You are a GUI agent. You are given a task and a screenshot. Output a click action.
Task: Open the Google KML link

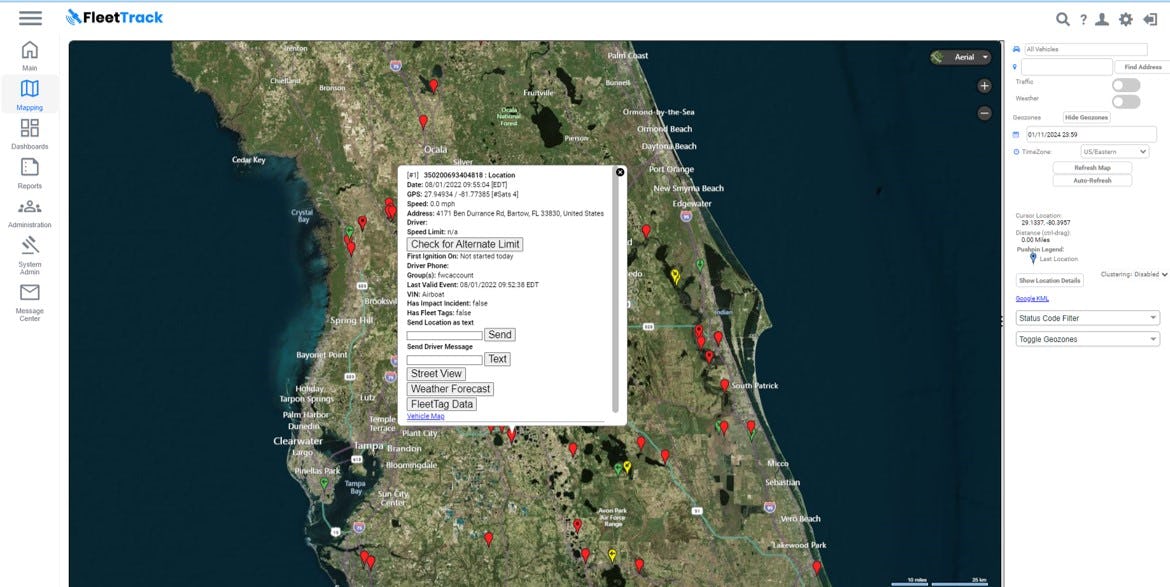(x=1032, y=298)
